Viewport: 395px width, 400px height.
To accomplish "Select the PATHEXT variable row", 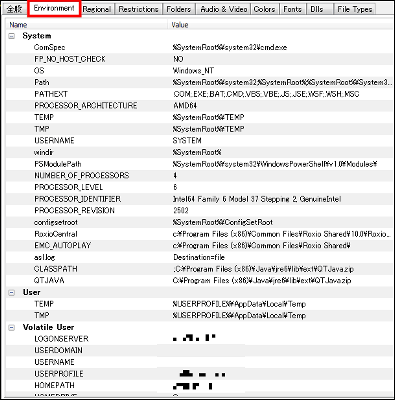I will (x=199, y=94).
